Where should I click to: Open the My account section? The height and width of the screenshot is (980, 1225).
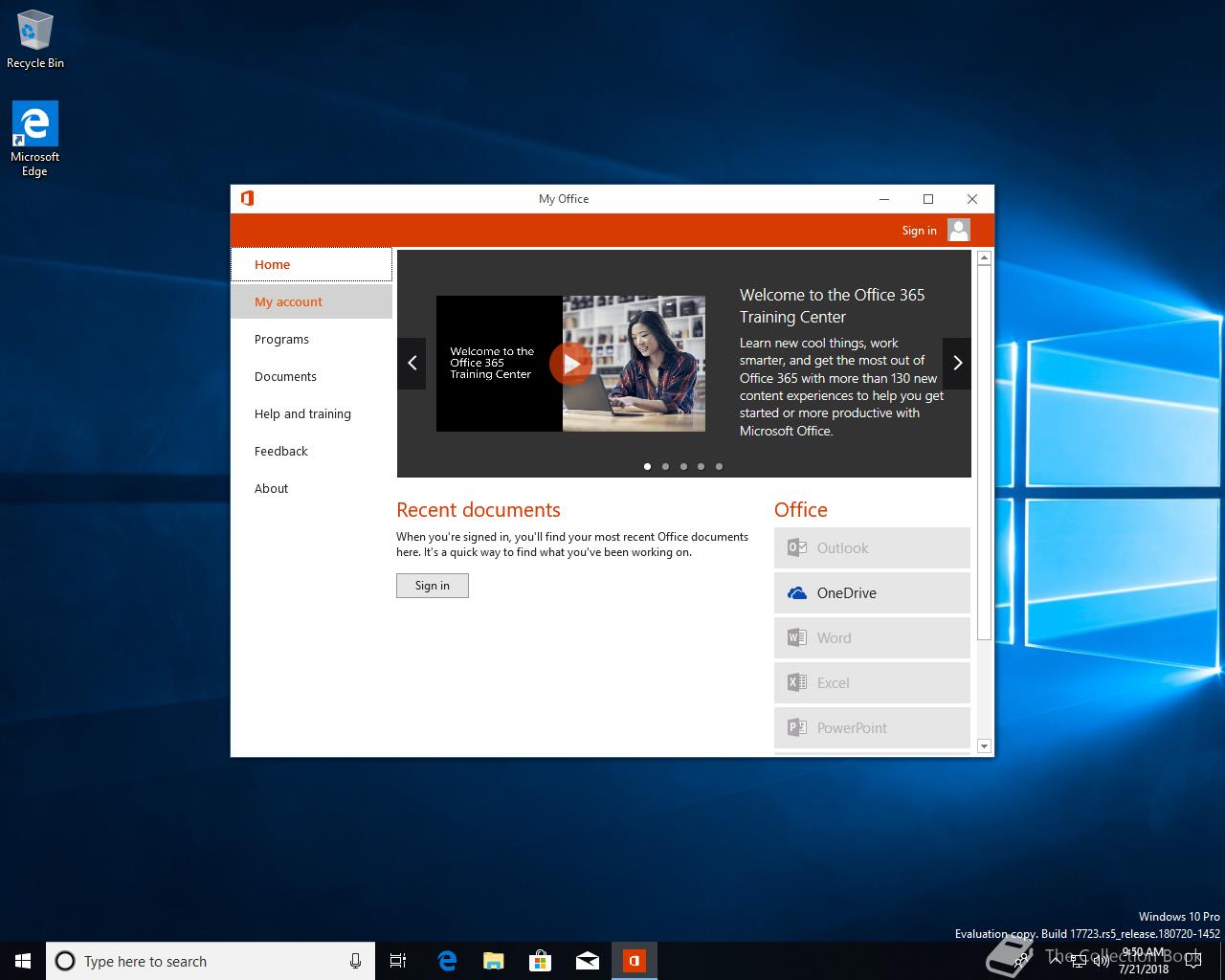click(x=288, y=302)
